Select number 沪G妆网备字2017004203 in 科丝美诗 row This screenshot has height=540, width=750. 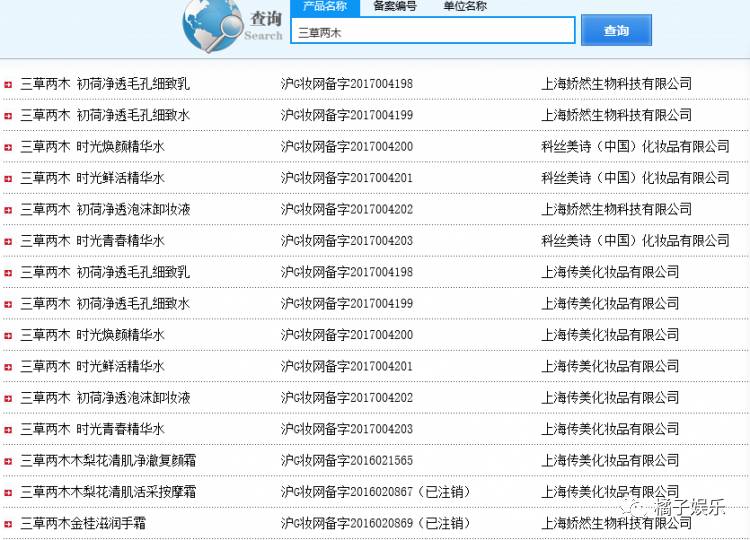pyautogui.click(x=347, y=241)
